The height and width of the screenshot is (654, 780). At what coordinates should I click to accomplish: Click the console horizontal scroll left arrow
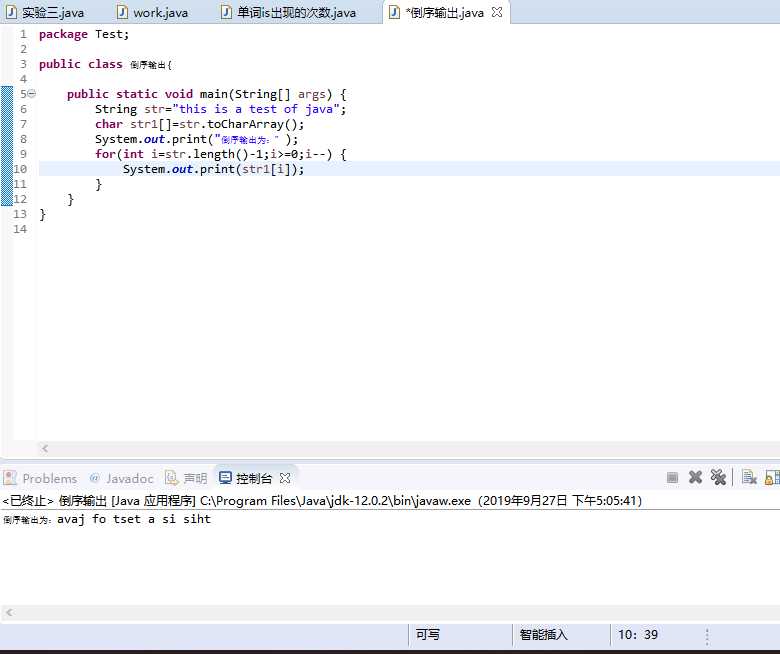(9, 613)
